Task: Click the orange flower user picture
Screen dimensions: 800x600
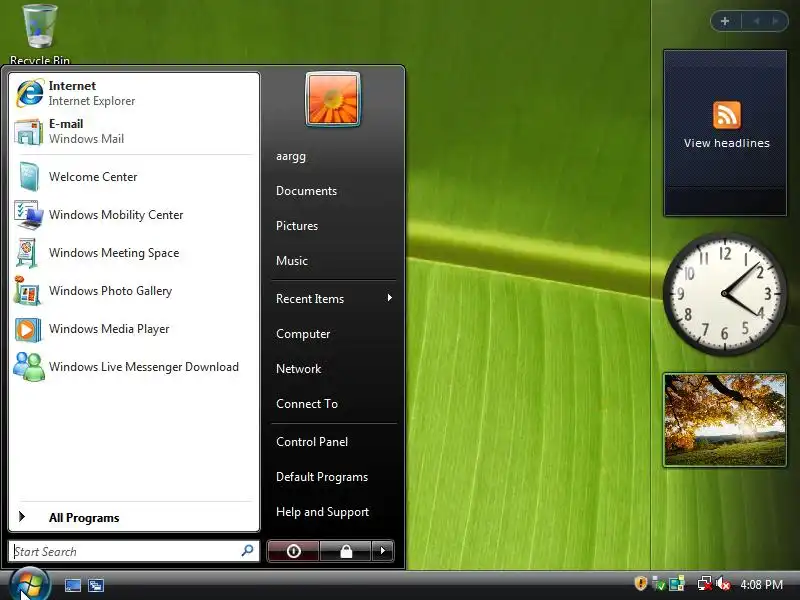Action: coord(333,99)
